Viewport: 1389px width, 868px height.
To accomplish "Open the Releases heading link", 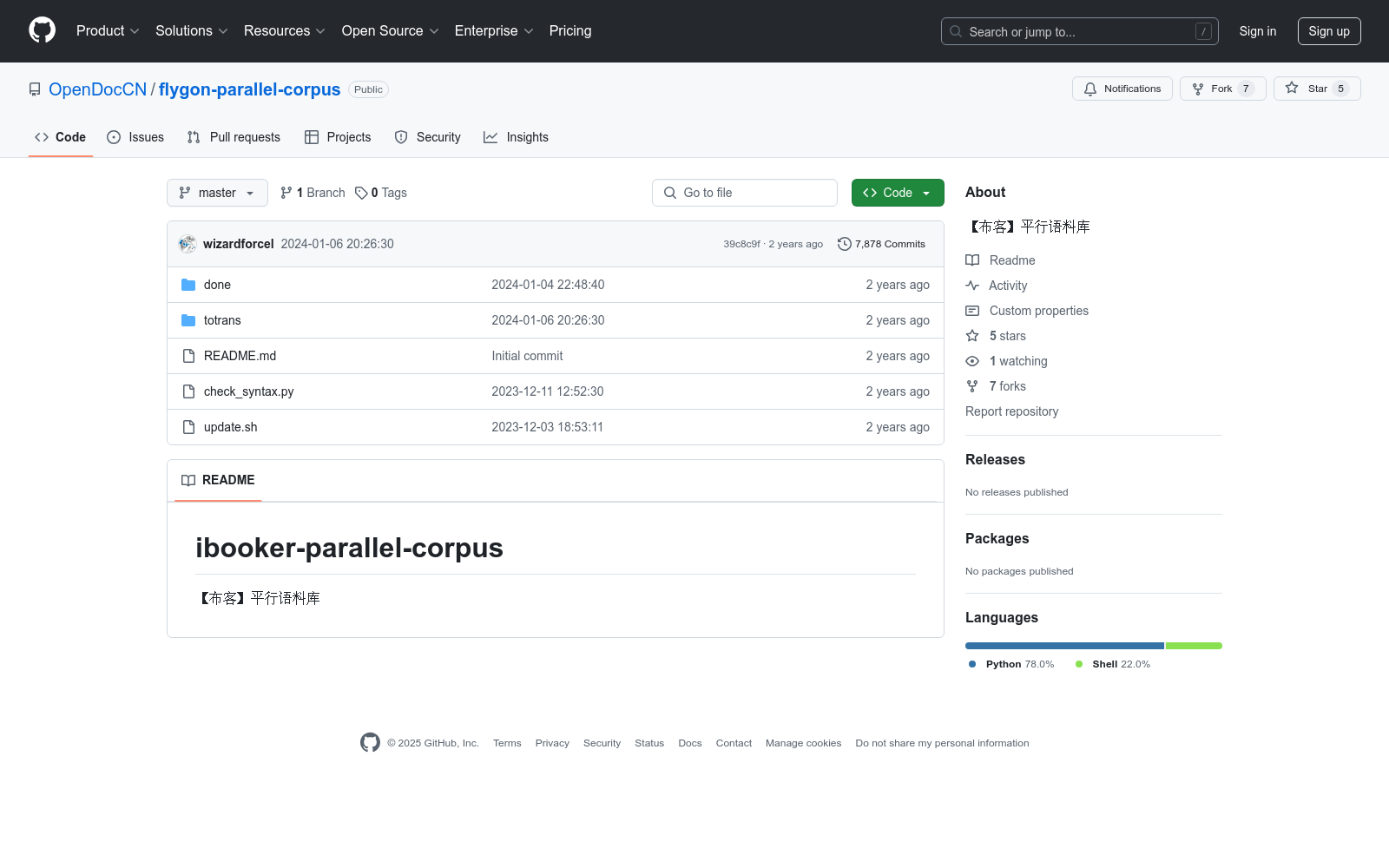I will point(995,460).
